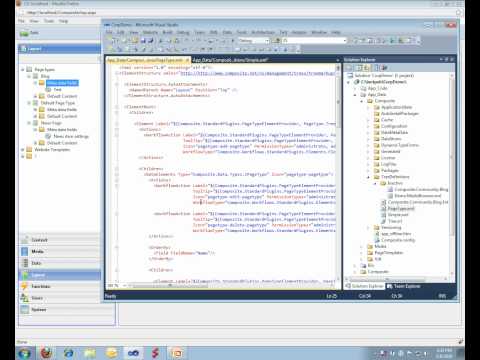The height and width of the screenshot is (360, 480).
Task: Collapse the App_Data folder in Solution Explorer
Action: (355, 95)
